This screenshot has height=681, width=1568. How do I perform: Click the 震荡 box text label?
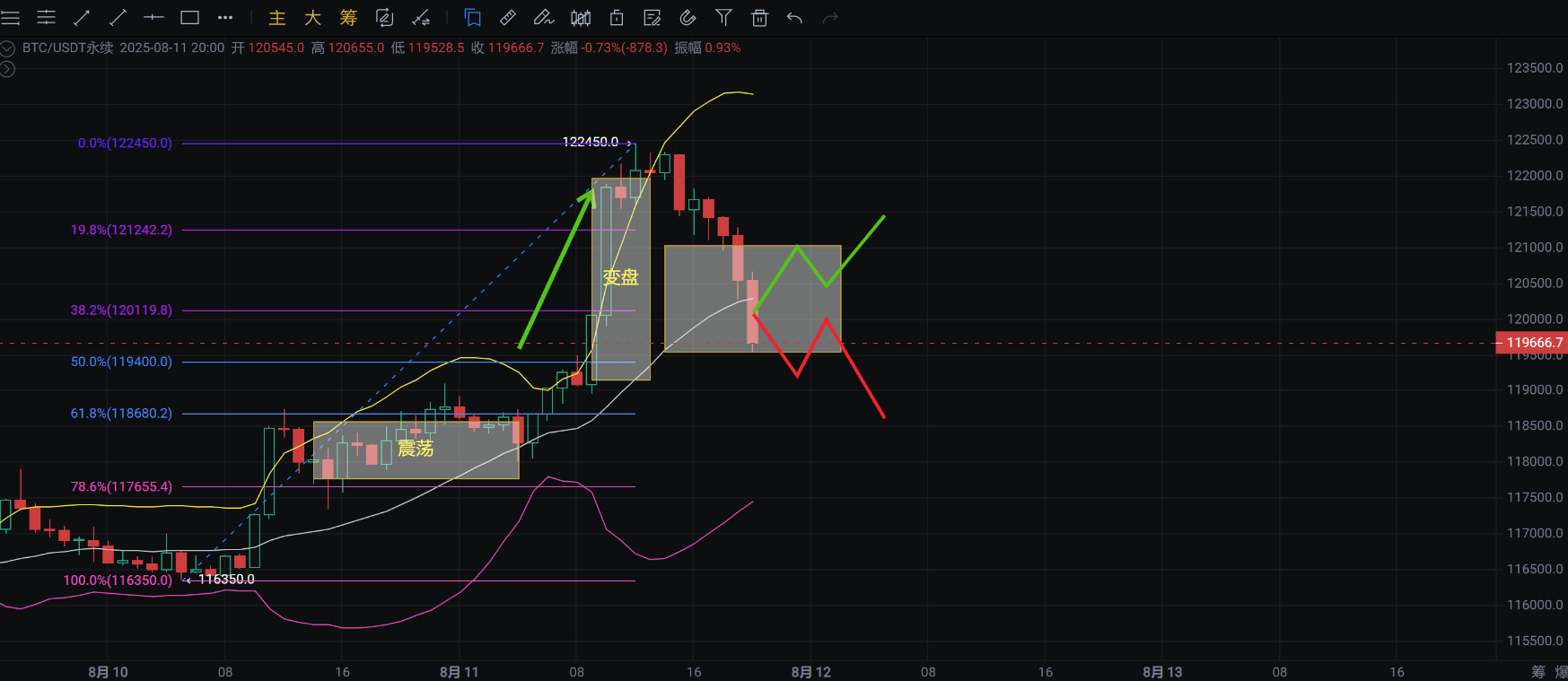[416, 448]
